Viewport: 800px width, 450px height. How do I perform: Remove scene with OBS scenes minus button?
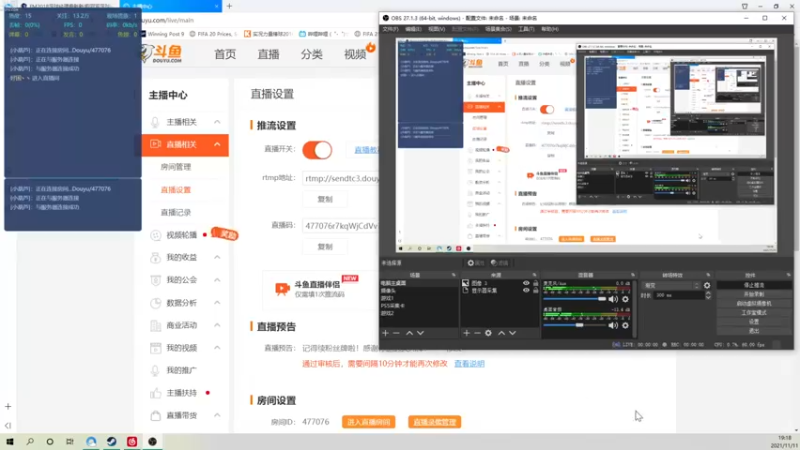(396, 333)
